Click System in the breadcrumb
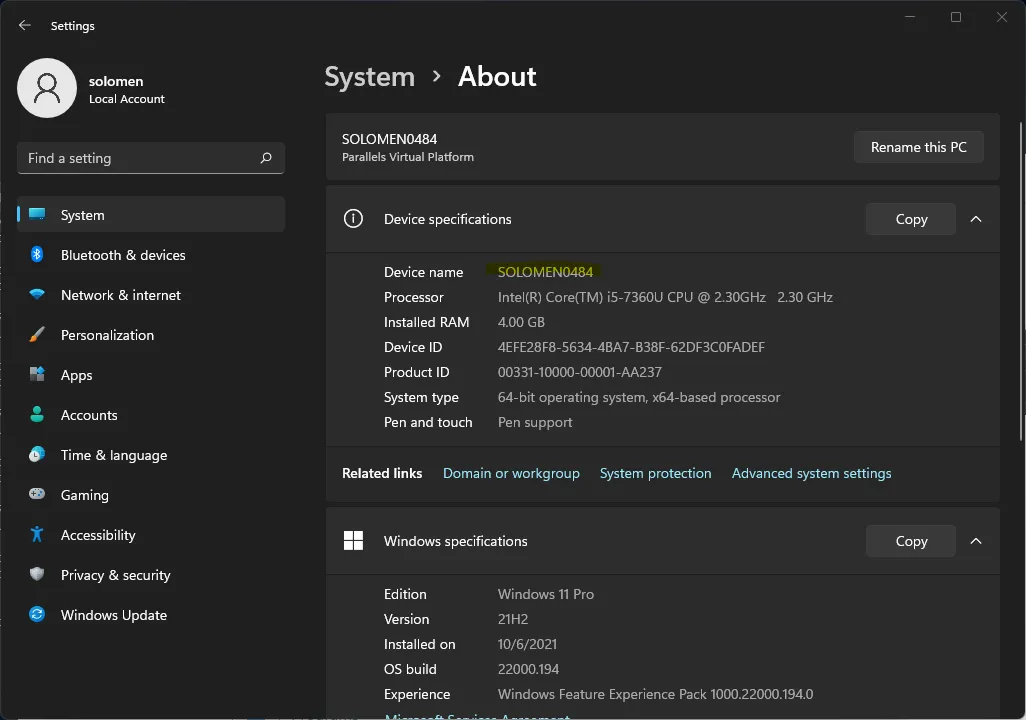 (x=370, y=77)
